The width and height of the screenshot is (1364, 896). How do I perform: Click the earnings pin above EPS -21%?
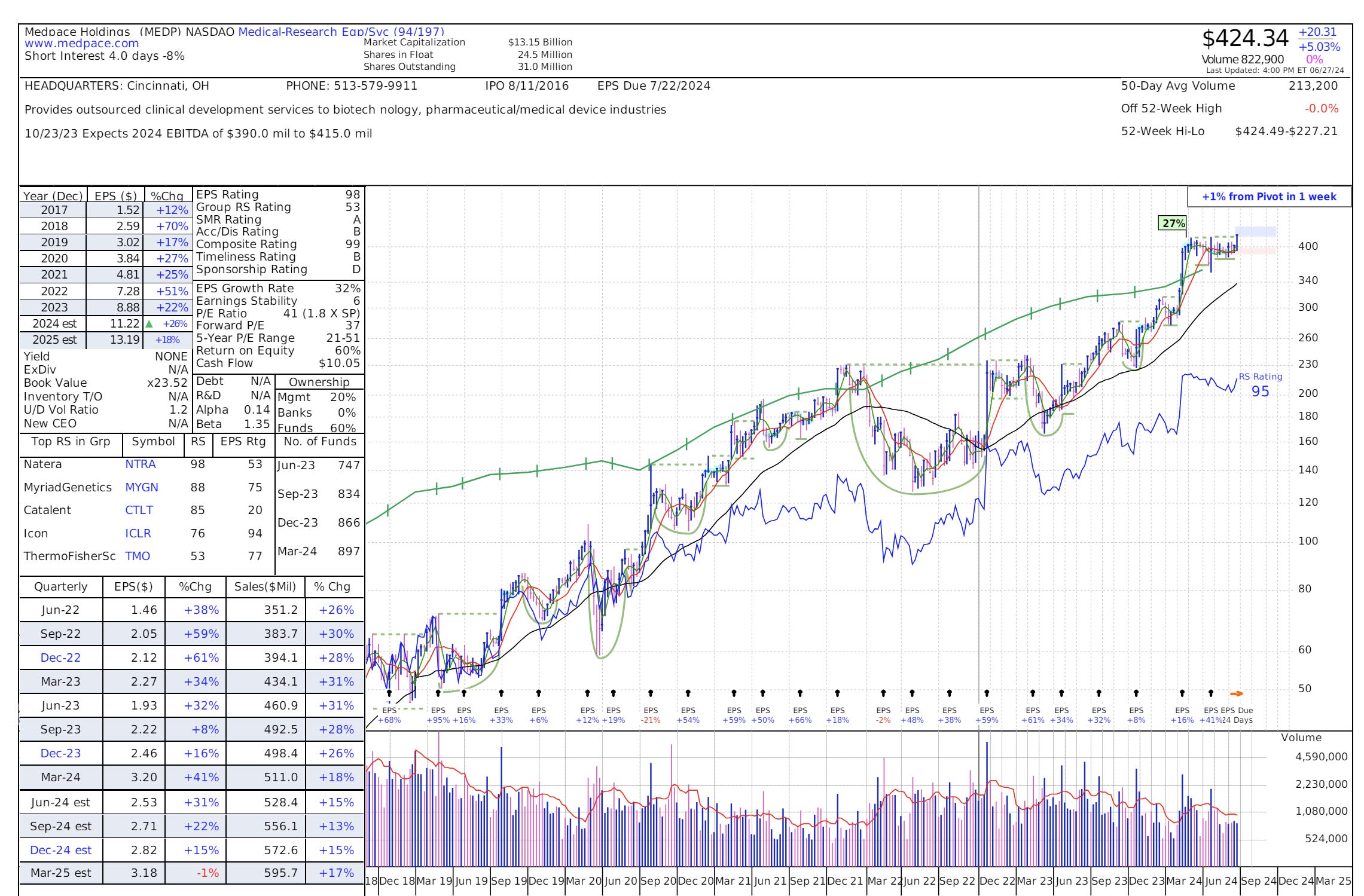(651, 693)
